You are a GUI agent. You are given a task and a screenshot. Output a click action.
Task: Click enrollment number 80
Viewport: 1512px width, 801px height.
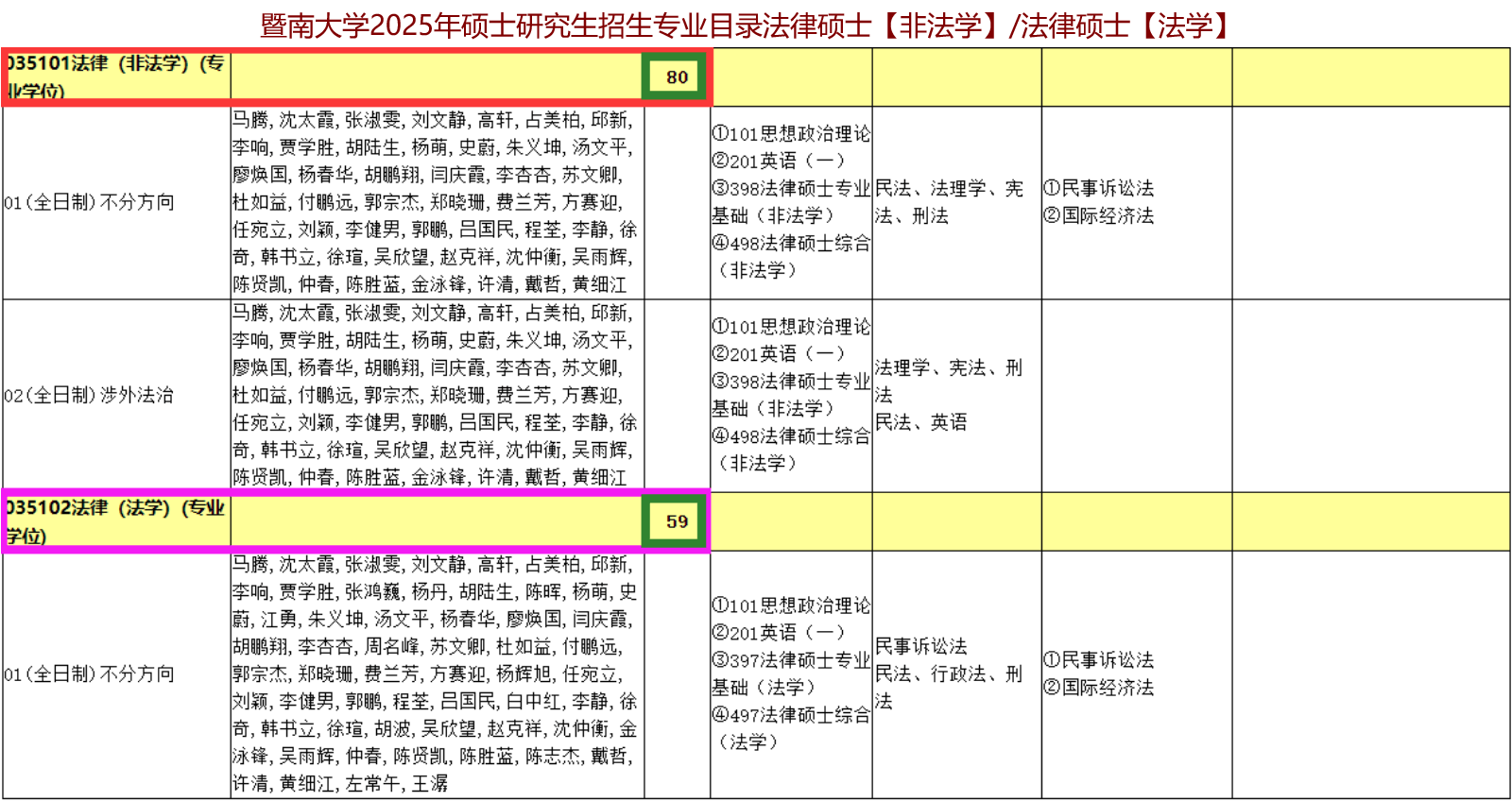[x=677, y=77]
